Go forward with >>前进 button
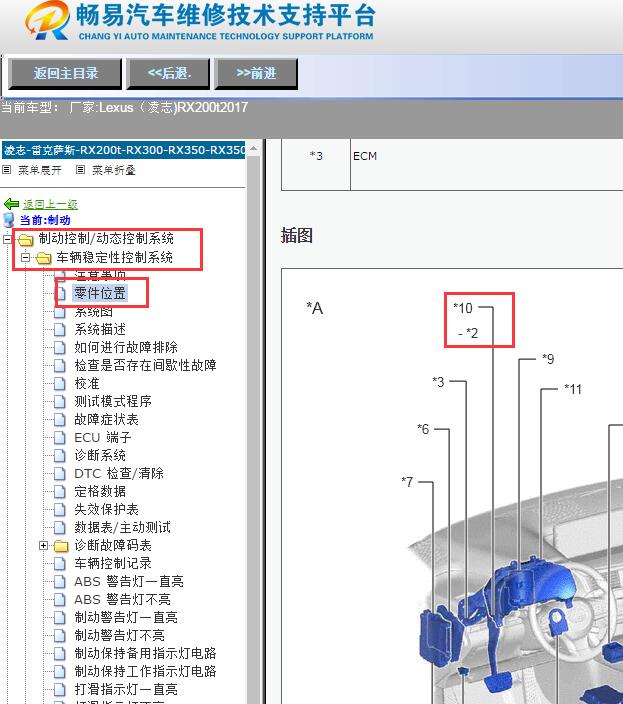Image resolution: width=623 pixels, height=704 pixels. [256, 74]
